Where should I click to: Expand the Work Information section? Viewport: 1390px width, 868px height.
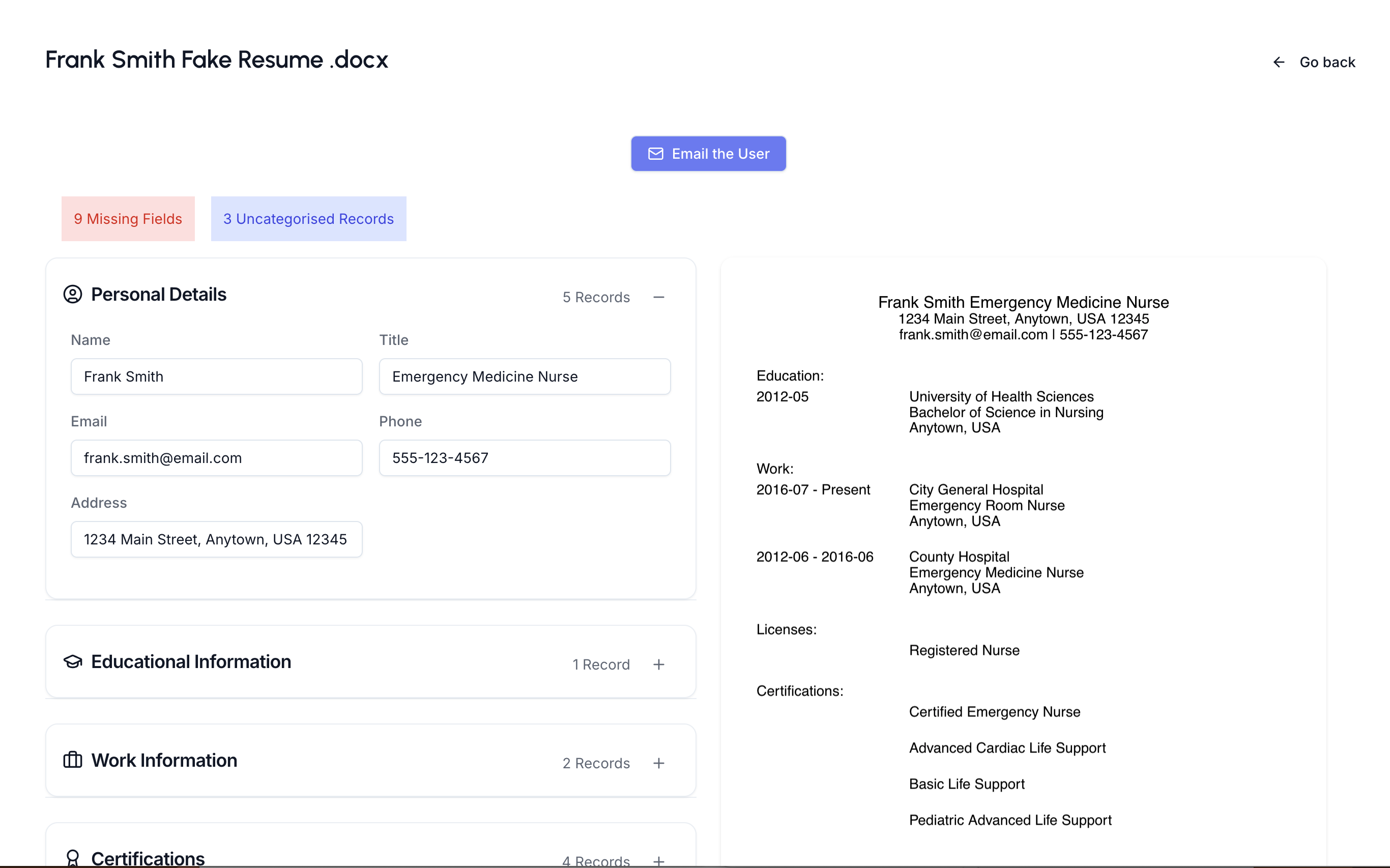[659, 764]
